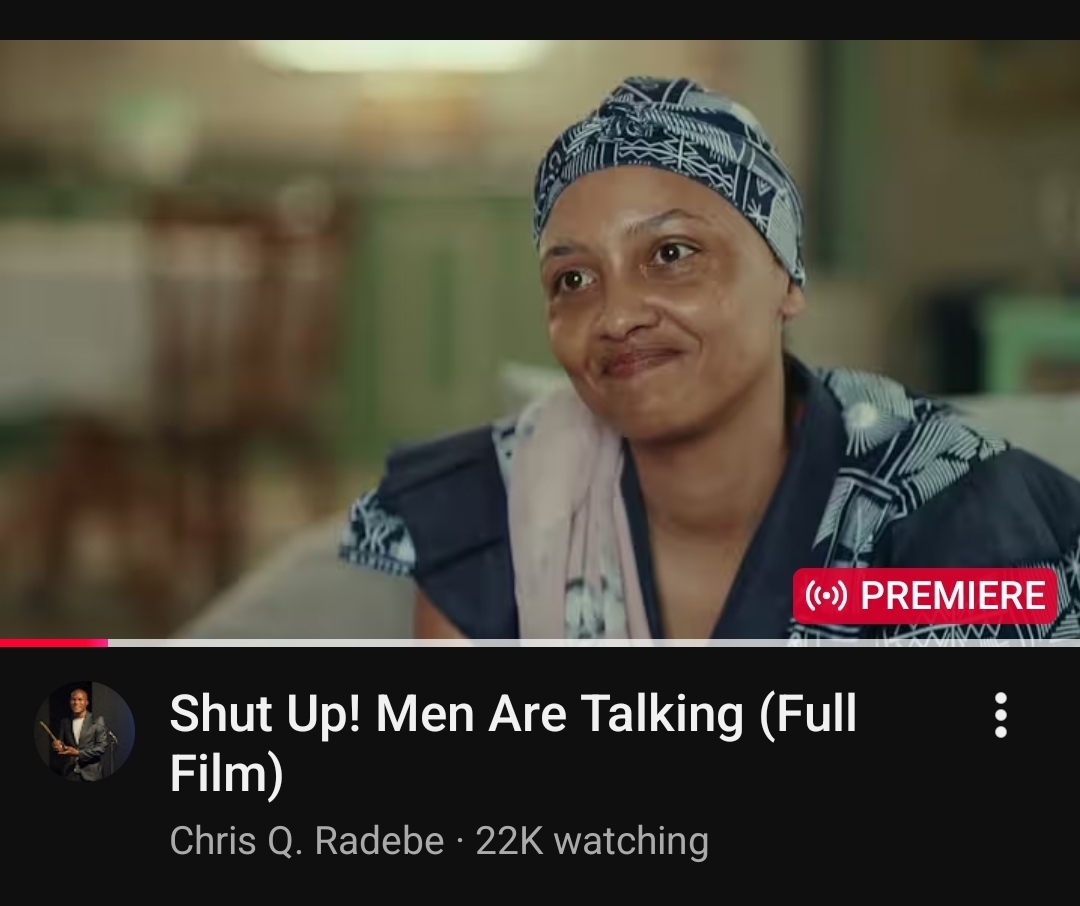Click the 'Chris Q. Radebe' channel name
The height and width of the screenshot is (906, 1080).
tap(307, 841)
